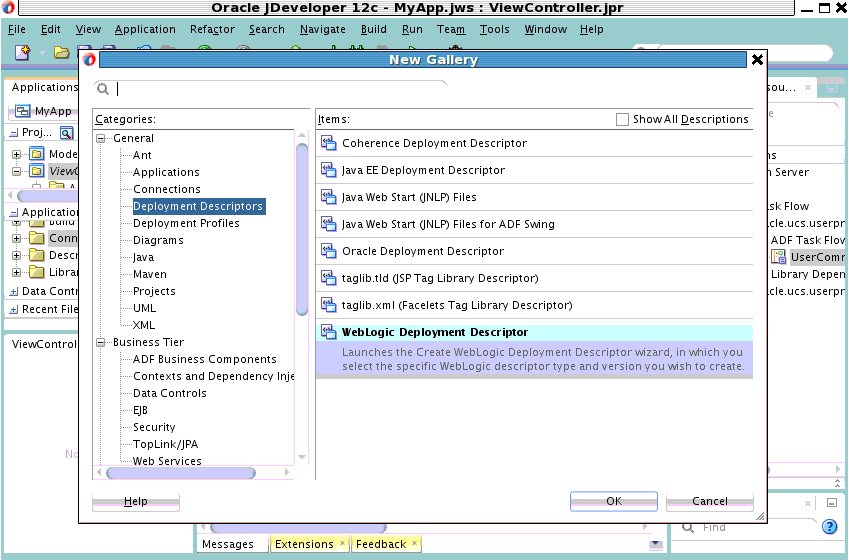The width and height of the screenshot is (849, 560).
Task: Click the Java EE Deployment Descriptor icon
Action: pos(329,170)
